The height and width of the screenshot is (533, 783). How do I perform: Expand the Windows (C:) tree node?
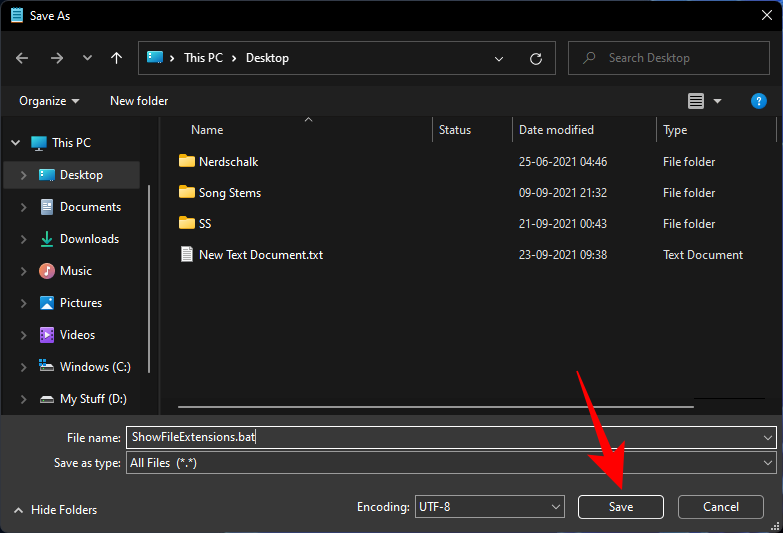(x=23, y=367)
